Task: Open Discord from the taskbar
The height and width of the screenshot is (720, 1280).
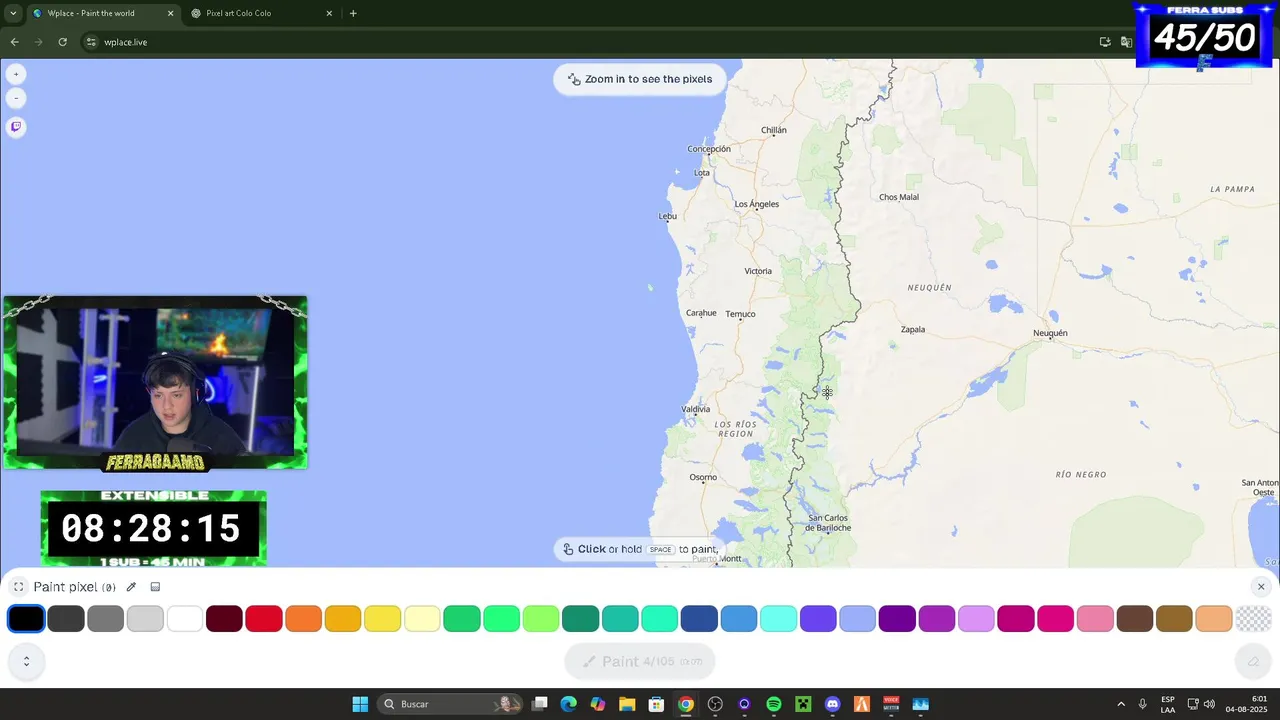Action: click(x=832, y=704)
